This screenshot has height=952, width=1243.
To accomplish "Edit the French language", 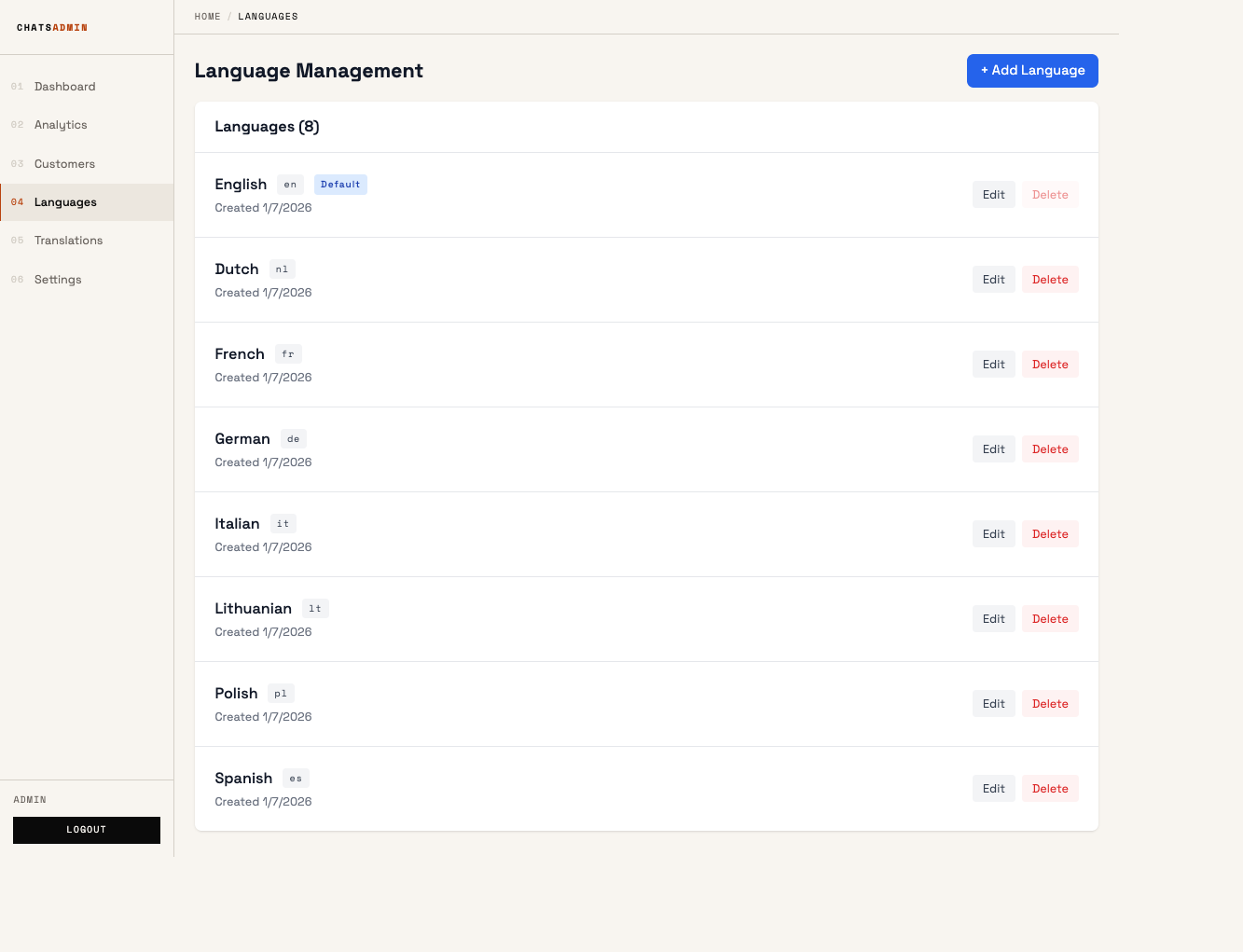I will pos(993,364).
